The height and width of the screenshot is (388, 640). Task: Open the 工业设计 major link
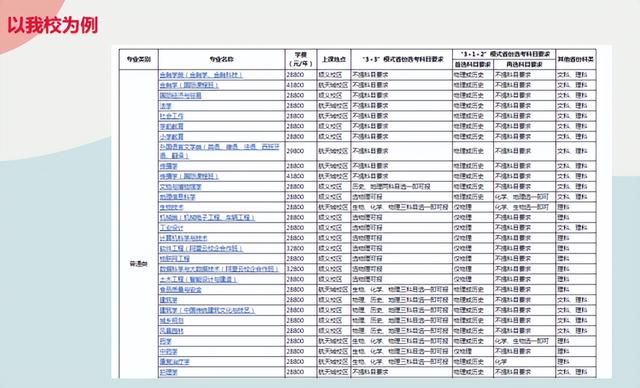[x=171, y=228]
